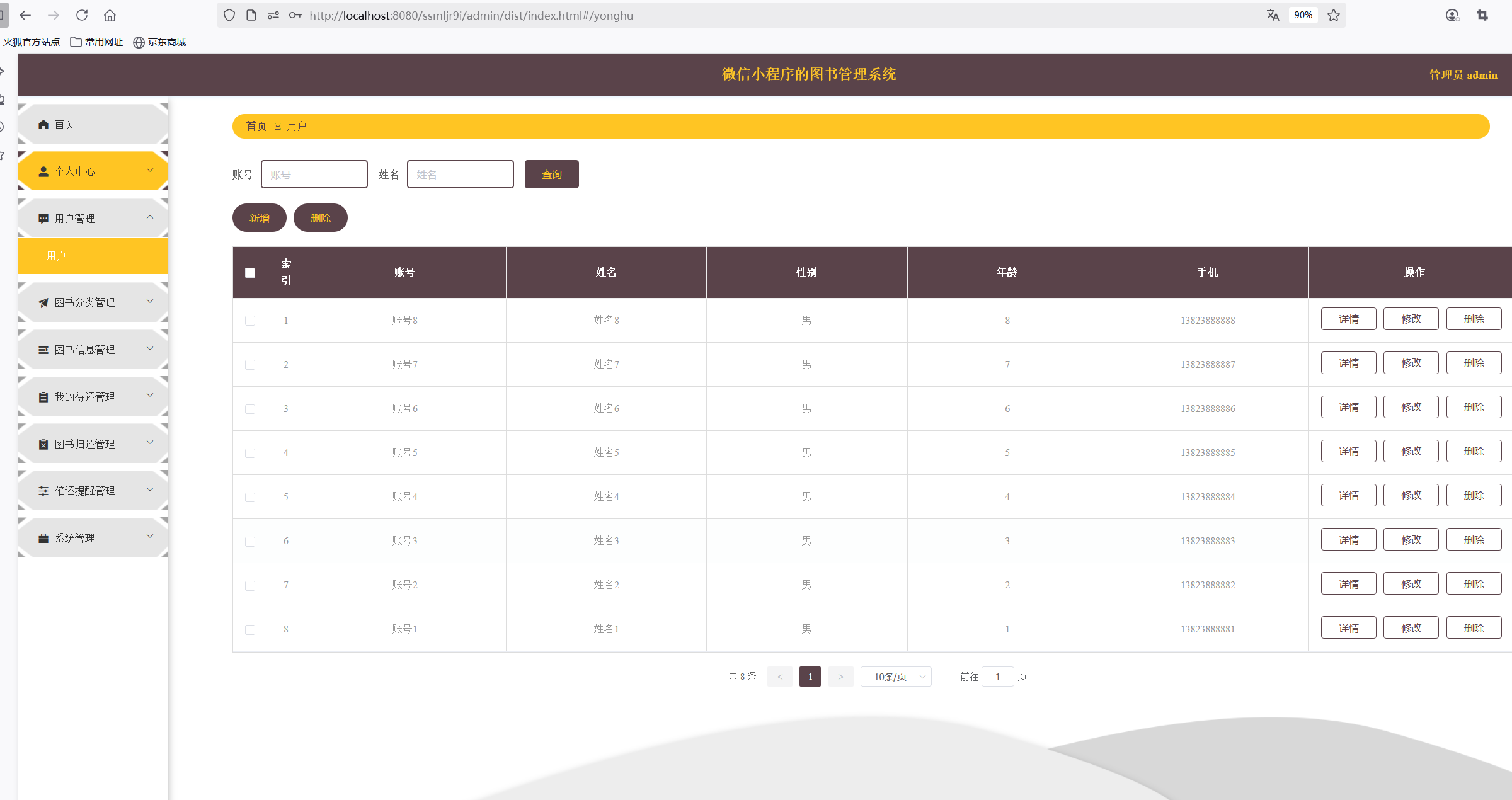Open 首页 from the breadcrumb bar
Screen dimensions: 1512x800
256,126
